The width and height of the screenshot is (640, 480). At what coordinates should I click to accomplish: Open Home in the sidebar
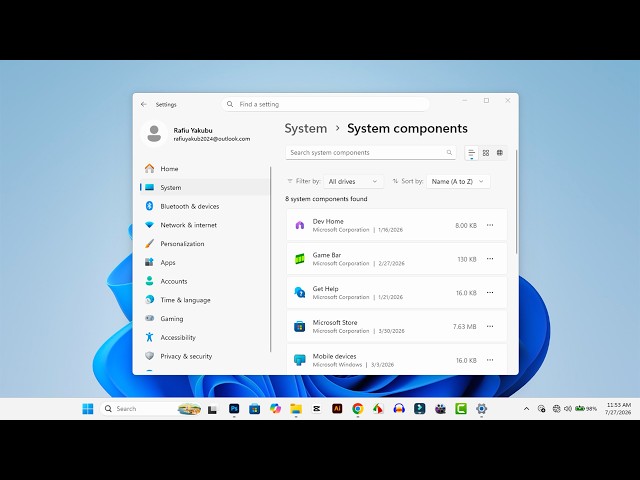pos(204,169)
